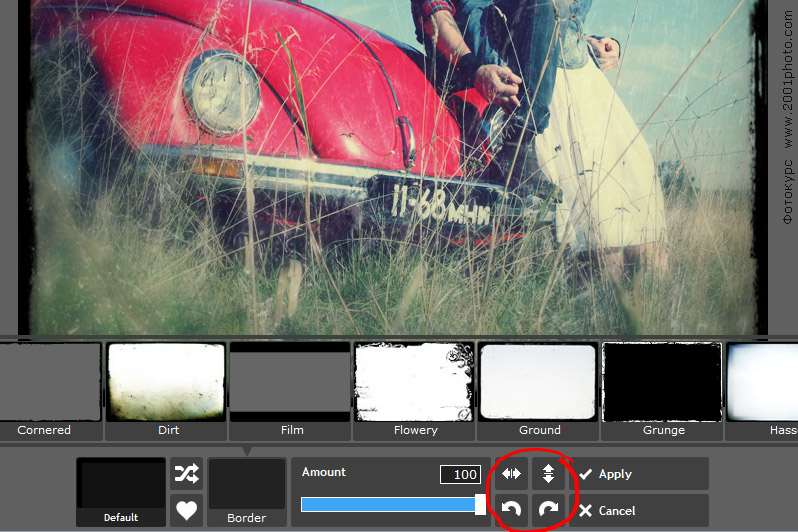The width and height of the screenshot is (798, 532).
Task: Click the shuffle randomize icon
Action: coord(186,474)
